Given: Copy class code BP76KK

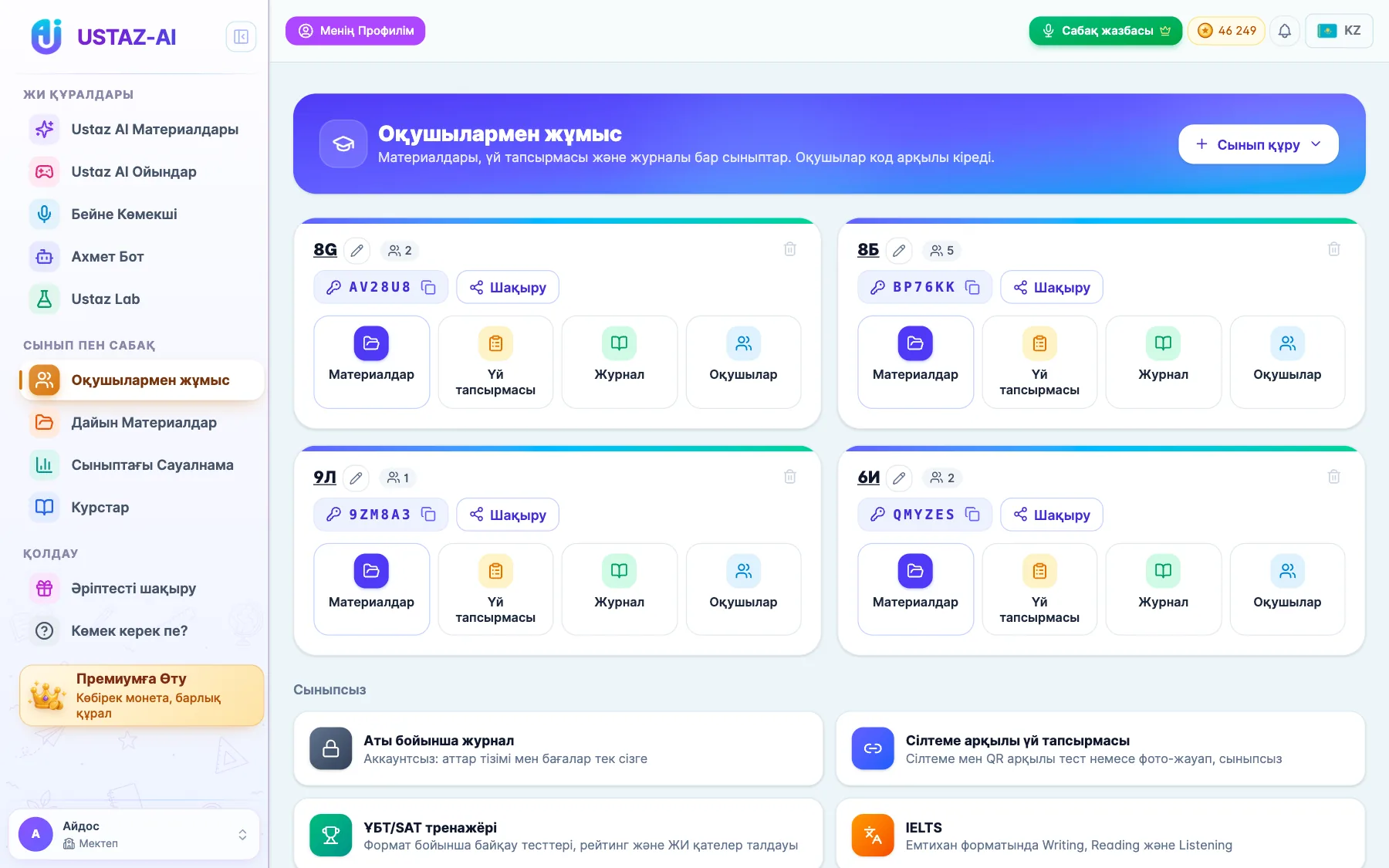Looking at the screenshot, I should (972, 288).
